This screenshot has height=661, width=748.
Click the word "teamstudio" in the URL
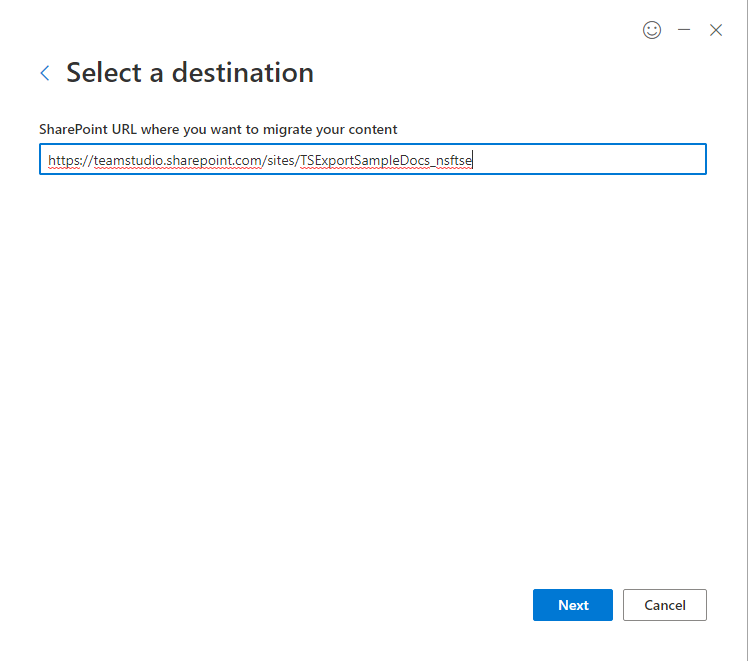coord(126,160)
